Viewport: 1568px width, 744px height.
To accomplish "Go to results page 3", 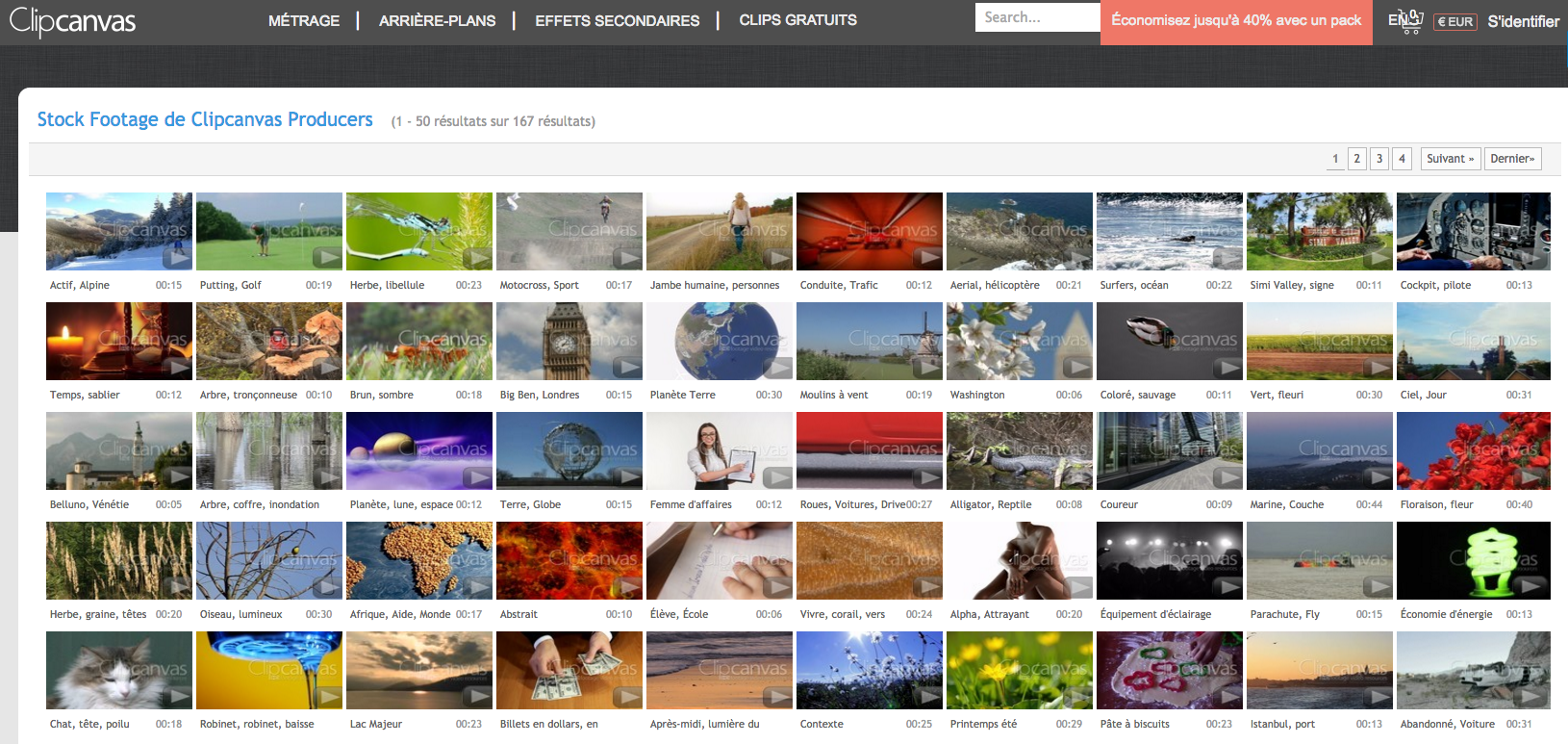I will 1379,159.
